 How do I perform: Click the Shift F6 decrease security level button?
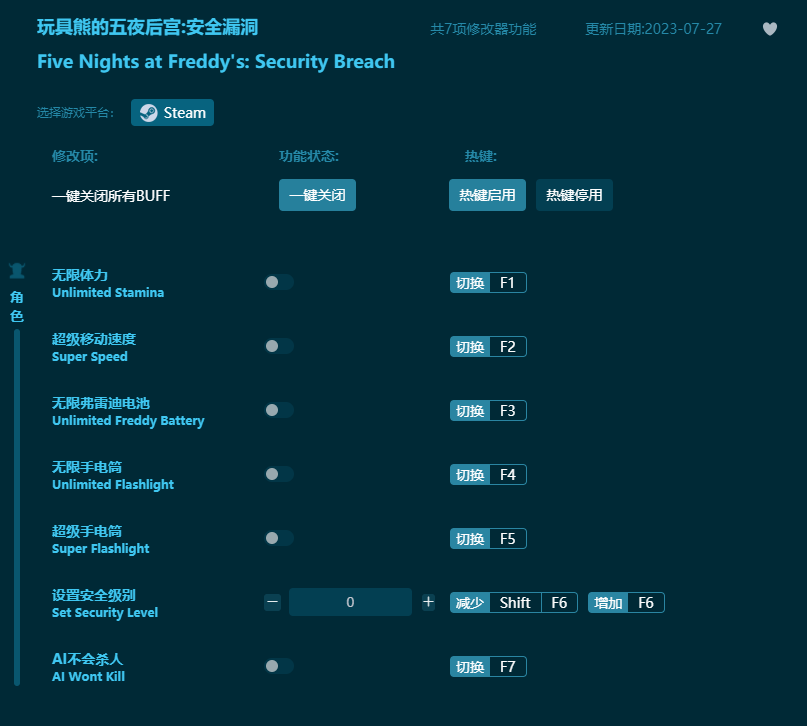coord(513,602)
